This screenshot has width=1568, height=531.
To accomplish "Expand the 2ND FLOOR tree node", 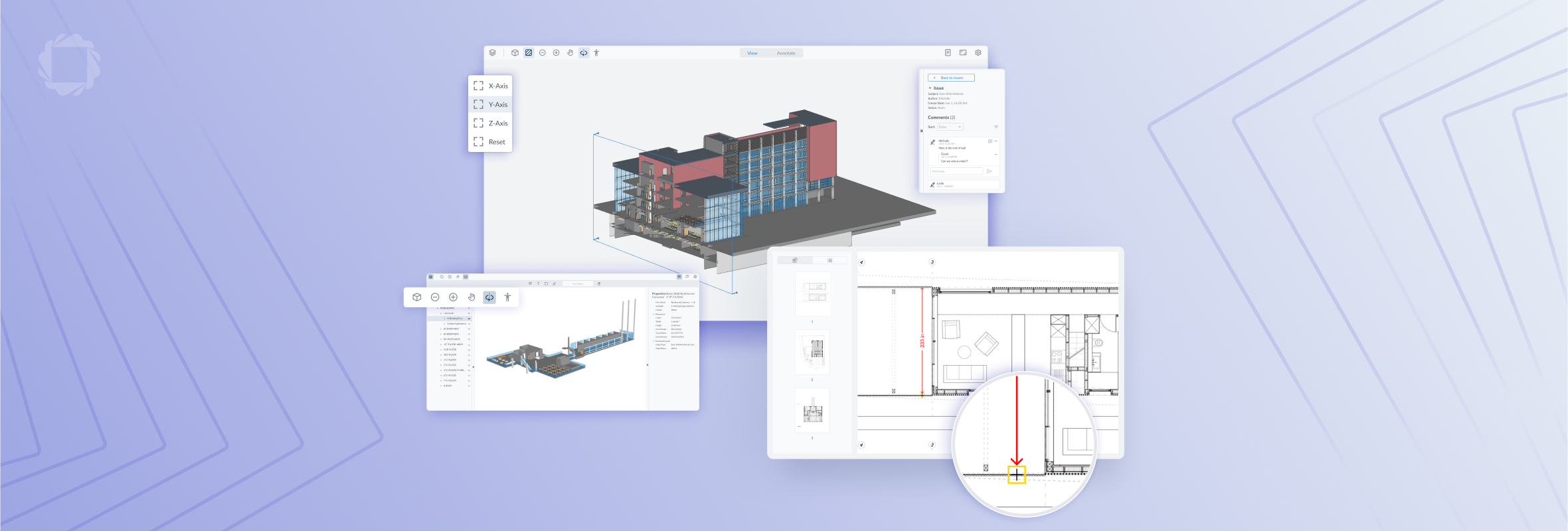I will 441,350.
